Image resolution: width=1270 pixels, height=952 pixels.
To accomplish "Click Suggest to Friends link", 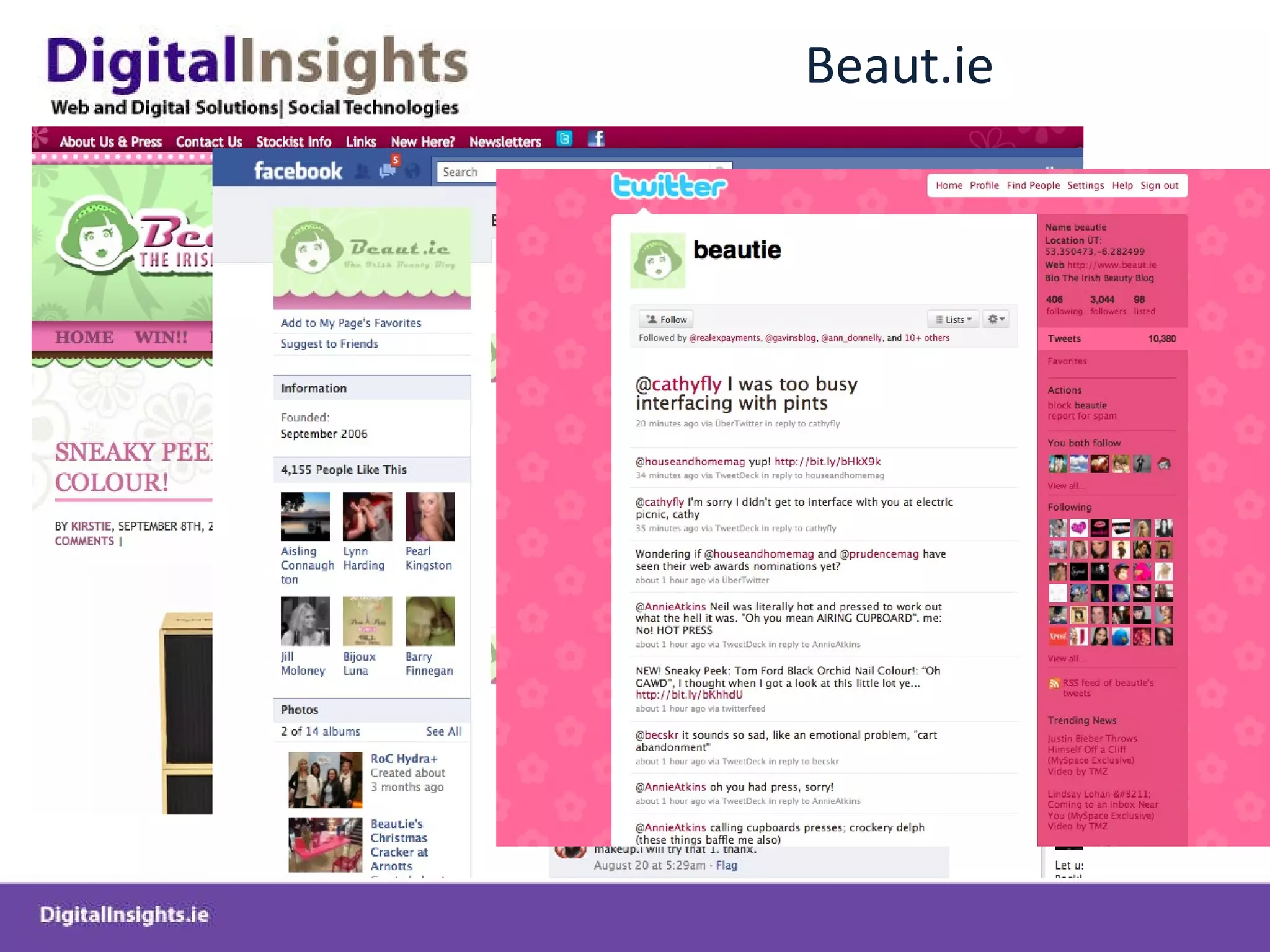I will pyautogui.click(x=329, y=344).
